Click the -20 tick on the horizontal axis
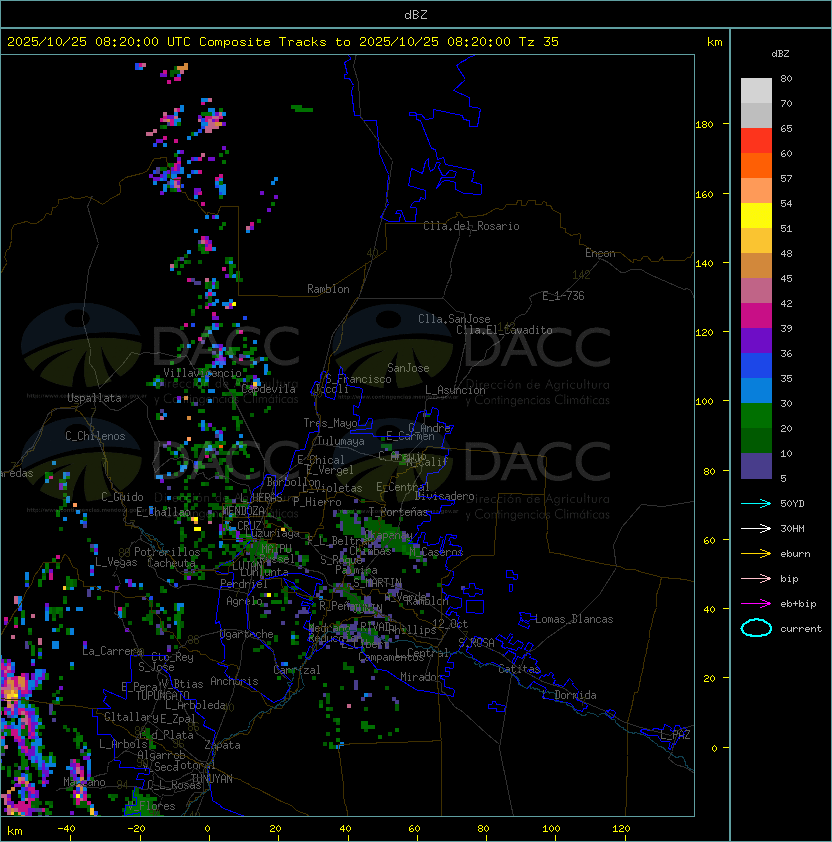Viewport: 832px width, 842px height. [136, 829]
